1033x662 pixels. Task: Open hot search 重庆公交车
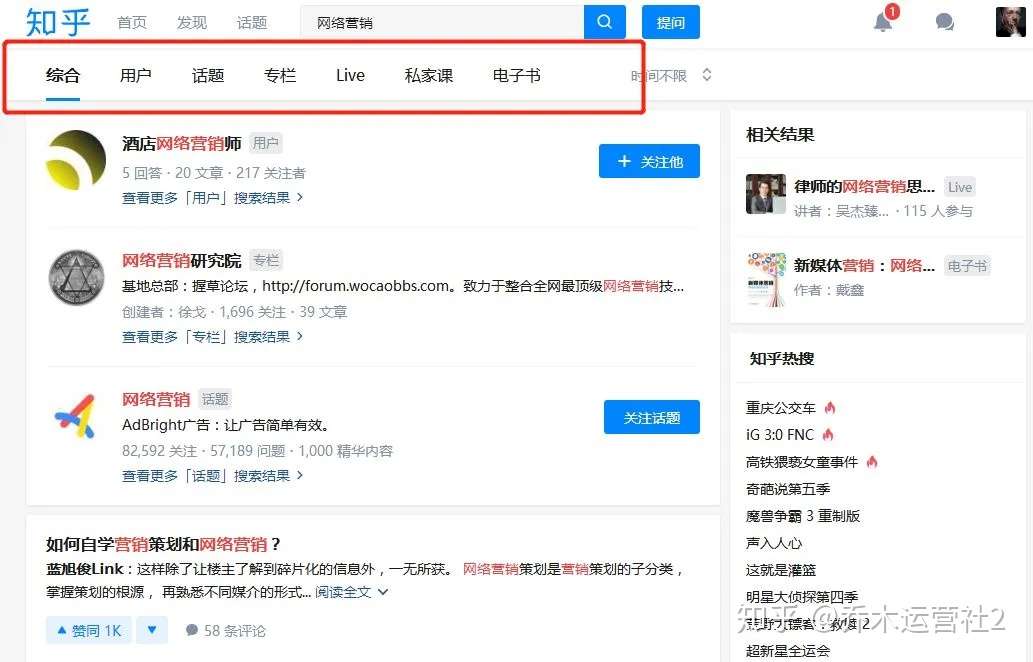pyautogui.click(x=781, y=408)
